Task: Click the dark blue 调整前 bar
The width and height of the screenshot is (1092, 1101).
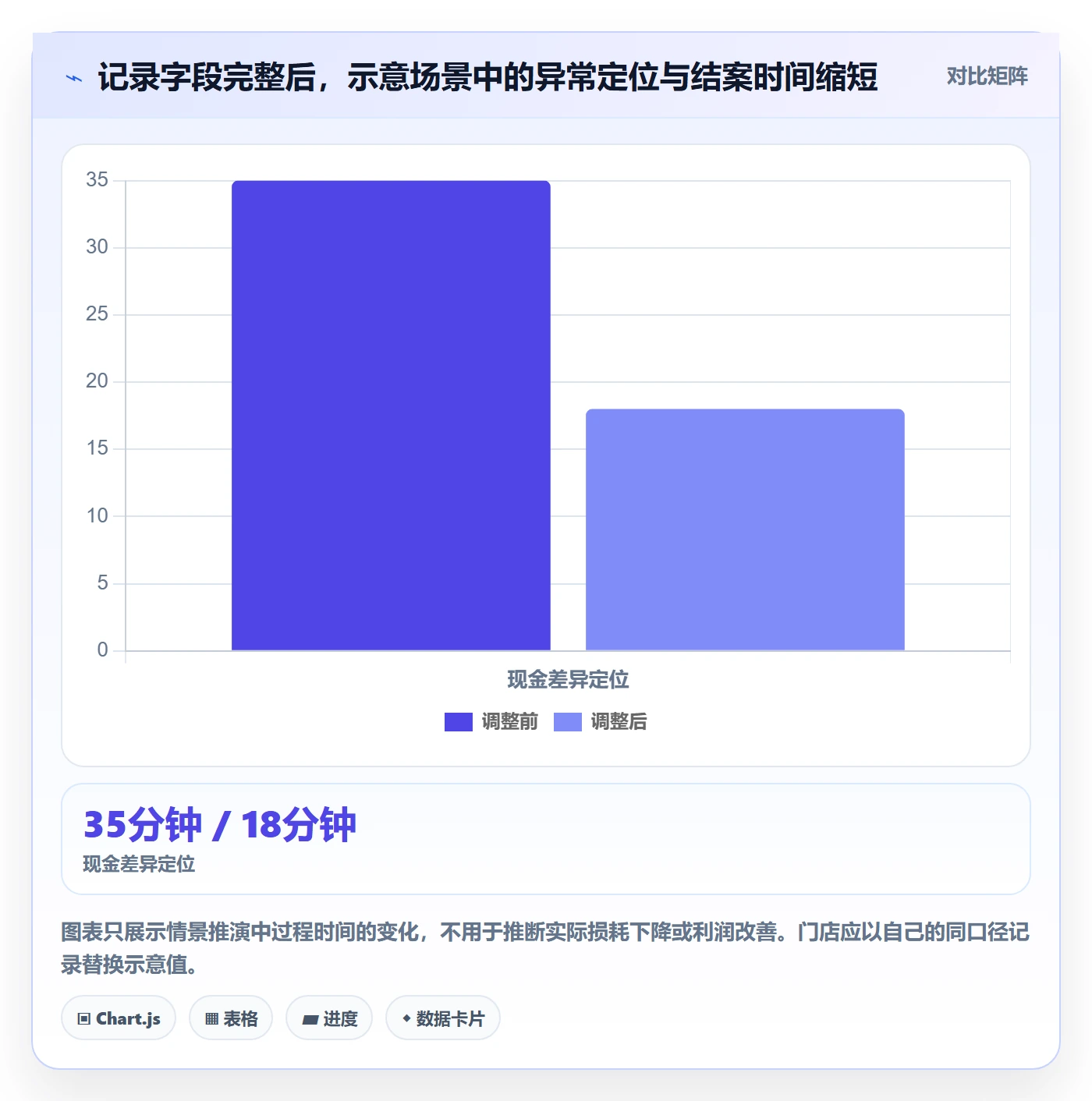Action: coord(391,416)
